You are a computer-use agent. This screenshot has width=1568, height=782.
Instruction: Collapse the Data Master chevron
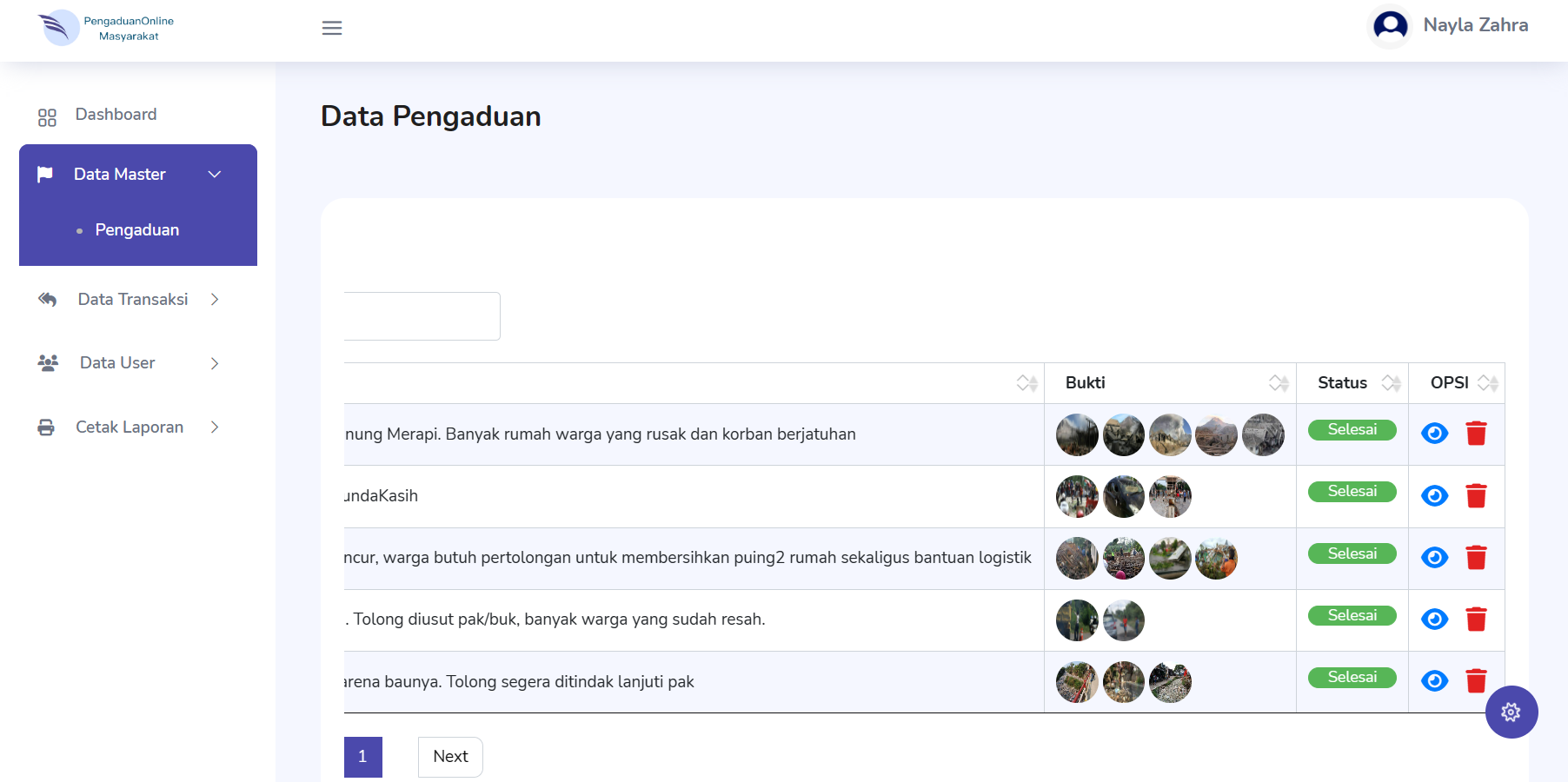point(215,175)
